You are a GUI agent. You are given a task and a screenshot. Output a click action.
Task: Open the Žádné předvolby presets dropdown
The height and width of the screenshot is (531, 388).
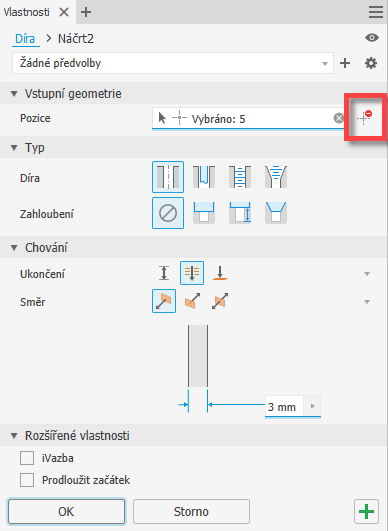click(x=173, y=63)
